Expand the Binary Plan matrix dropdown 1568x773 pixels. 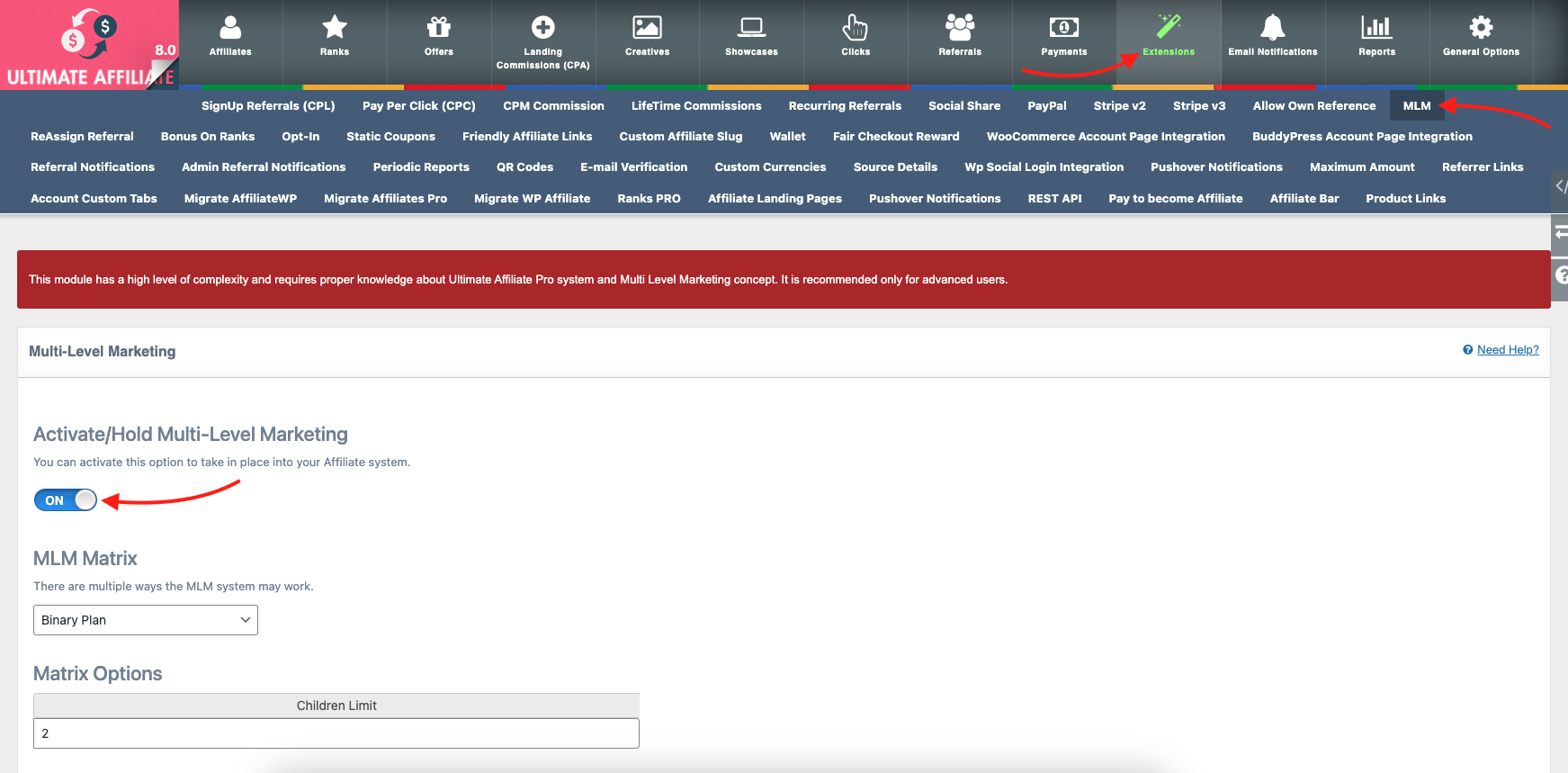(146, 620)
